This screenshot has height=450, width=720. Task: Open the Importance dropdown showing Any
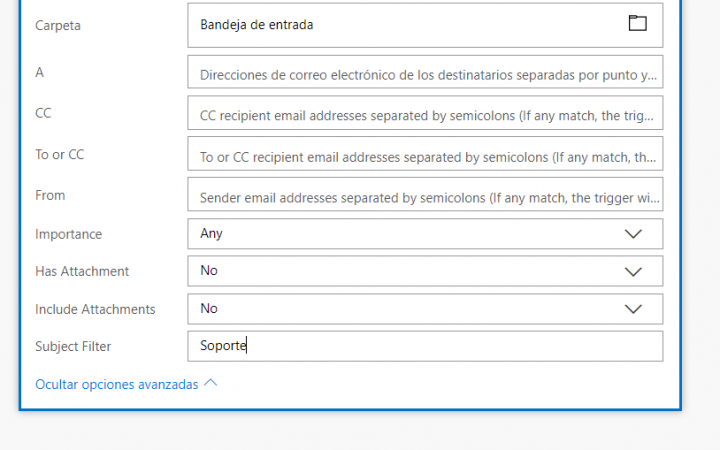click(x=425, y=234)
